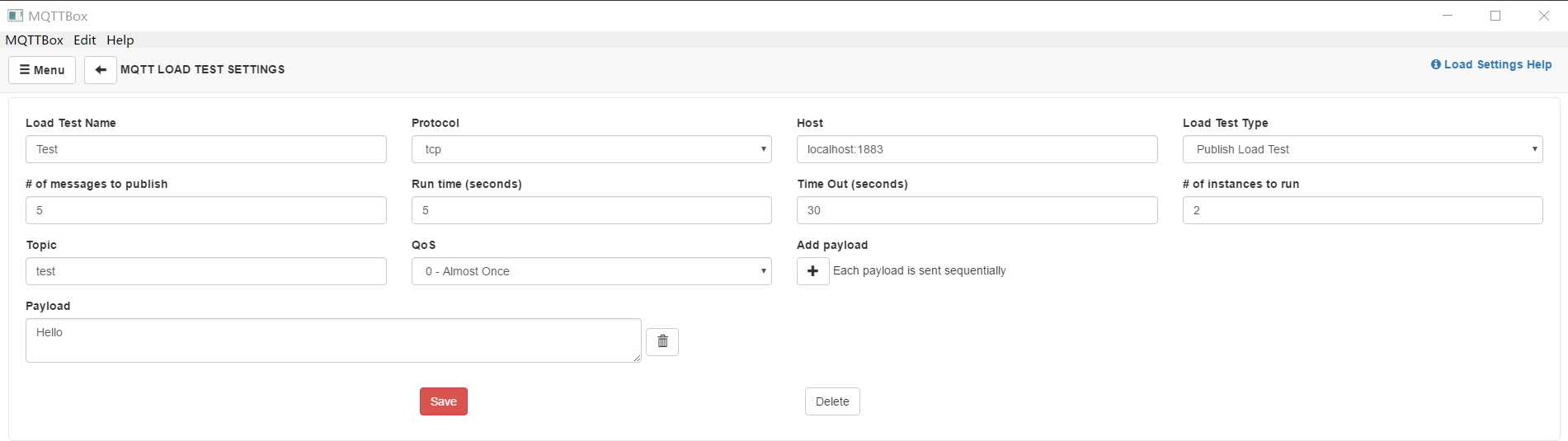Open the Help menu

(120, 40)
